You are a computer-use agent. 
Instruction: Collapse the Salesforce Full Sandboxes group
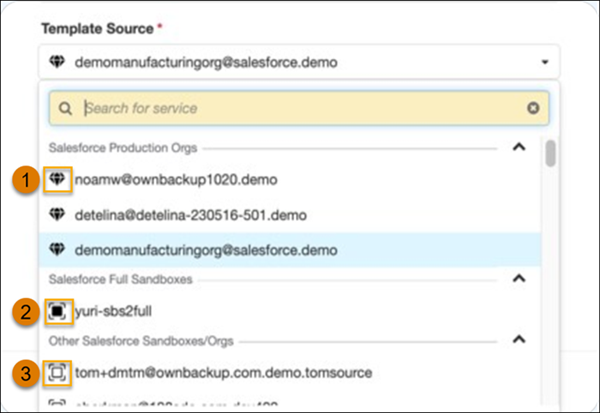[x=519, y=278]
